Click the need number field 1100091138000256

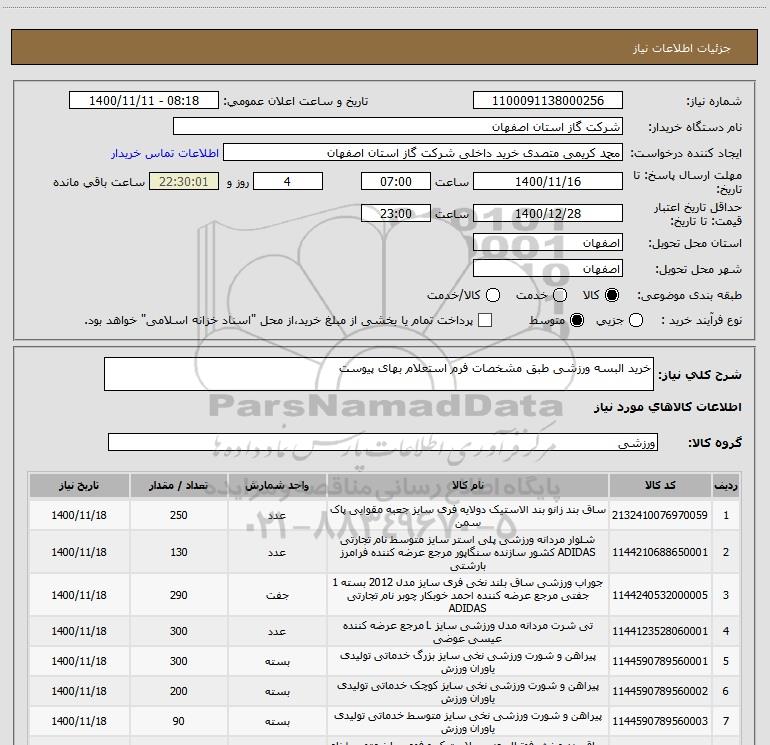tap(548, 101)
